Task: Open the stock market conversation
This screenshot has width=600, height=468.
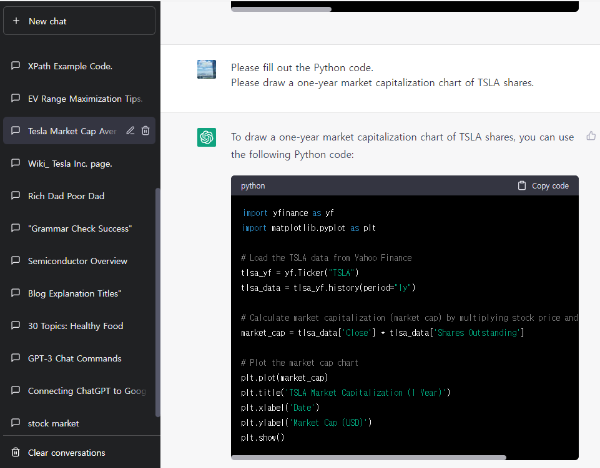Action: point(79,423)
